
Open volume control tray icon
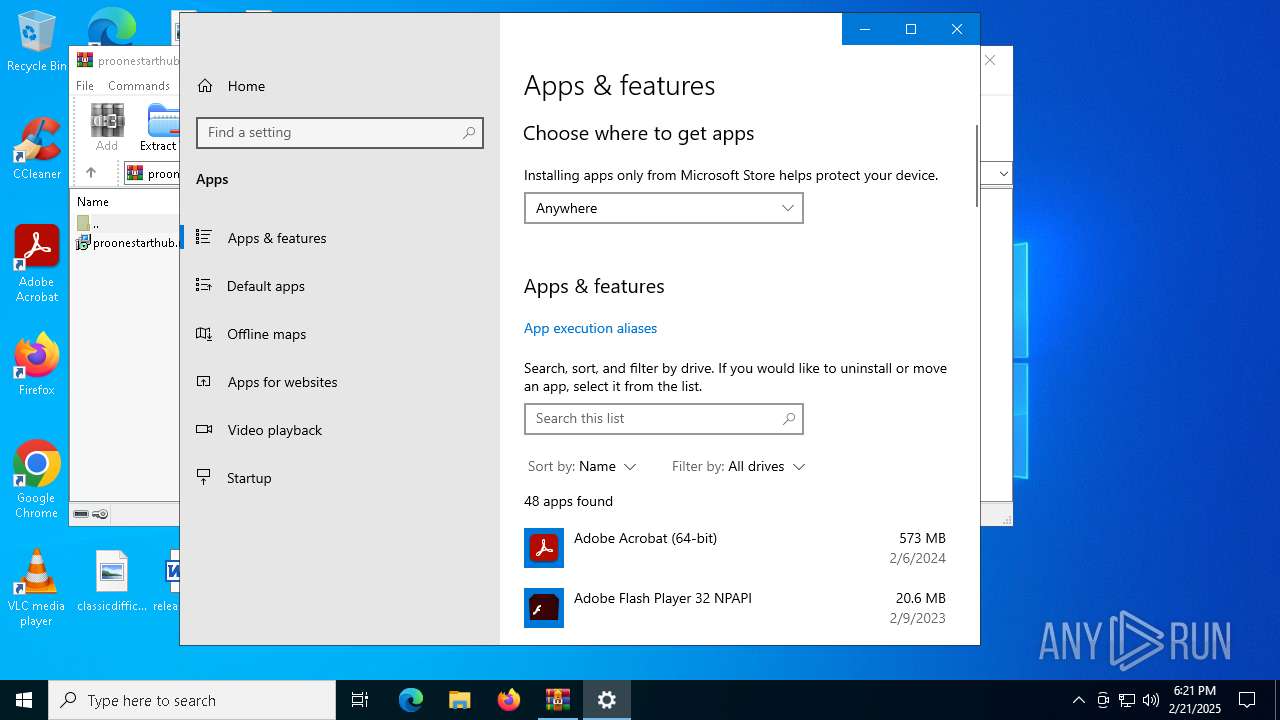1151,700
